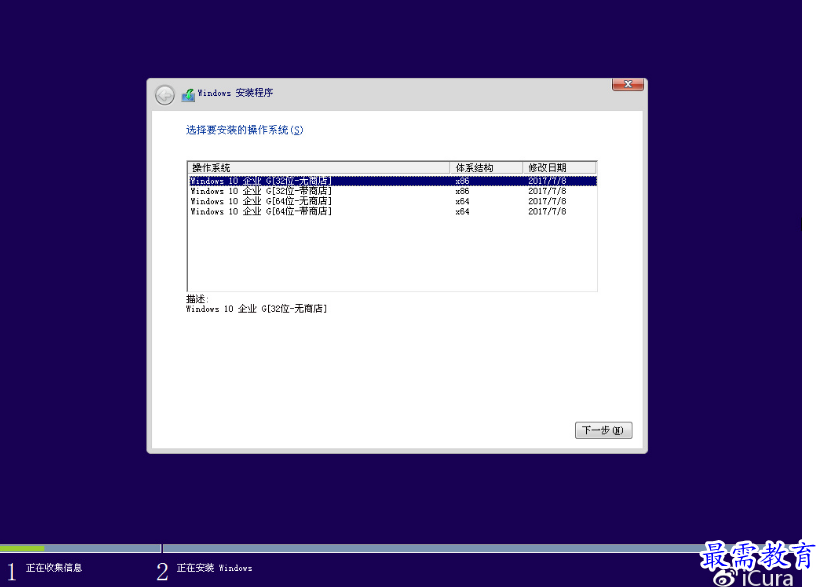Click the 下一步(N) button
Screen dimensions: 824x587
pos(603,430)
